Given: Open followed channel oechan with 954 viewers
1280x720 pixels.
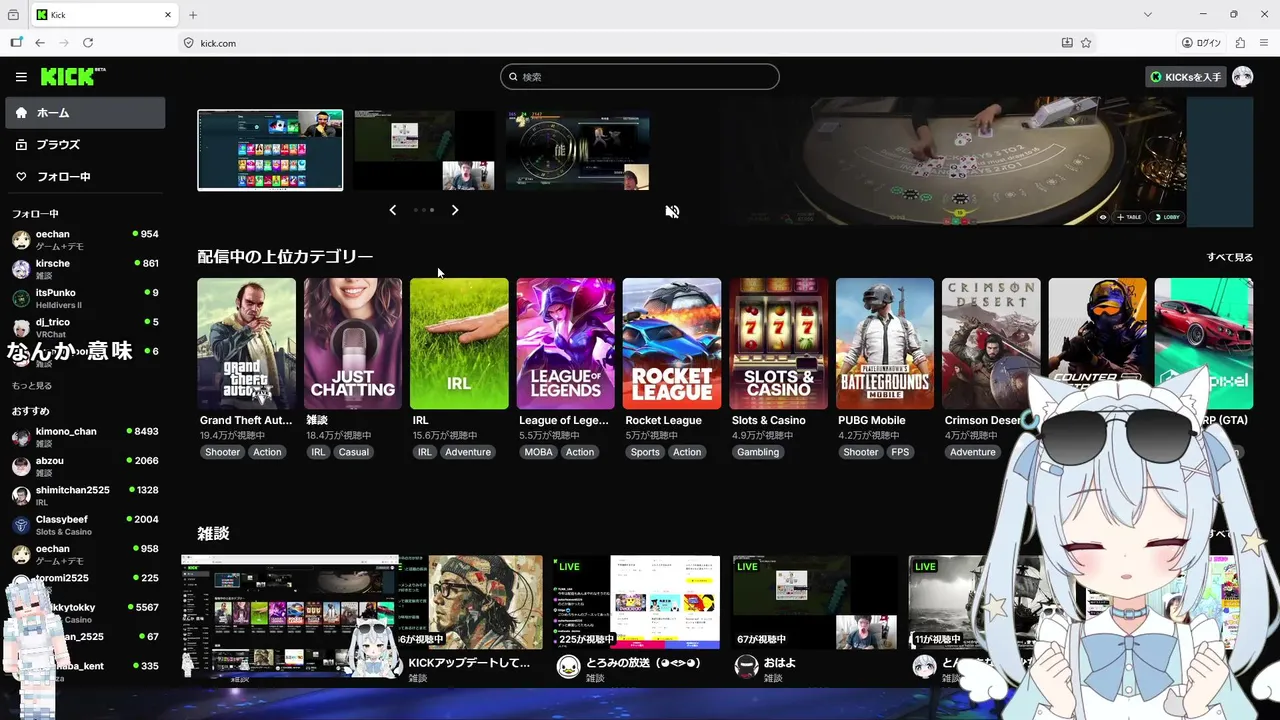Looking at the screenshot, I should click(85, 240).
